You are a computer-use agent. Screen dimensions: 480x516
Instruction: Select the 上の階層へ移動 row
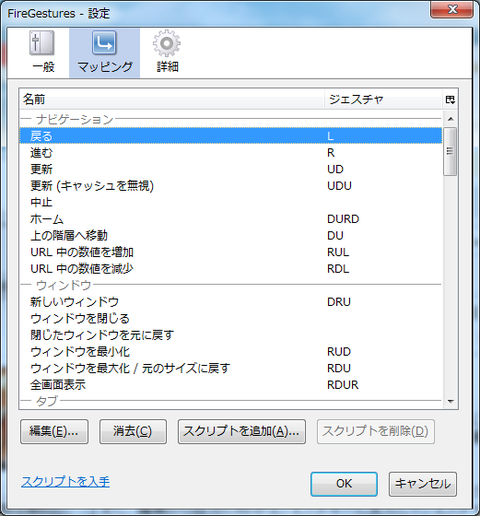tap(231, 236)
